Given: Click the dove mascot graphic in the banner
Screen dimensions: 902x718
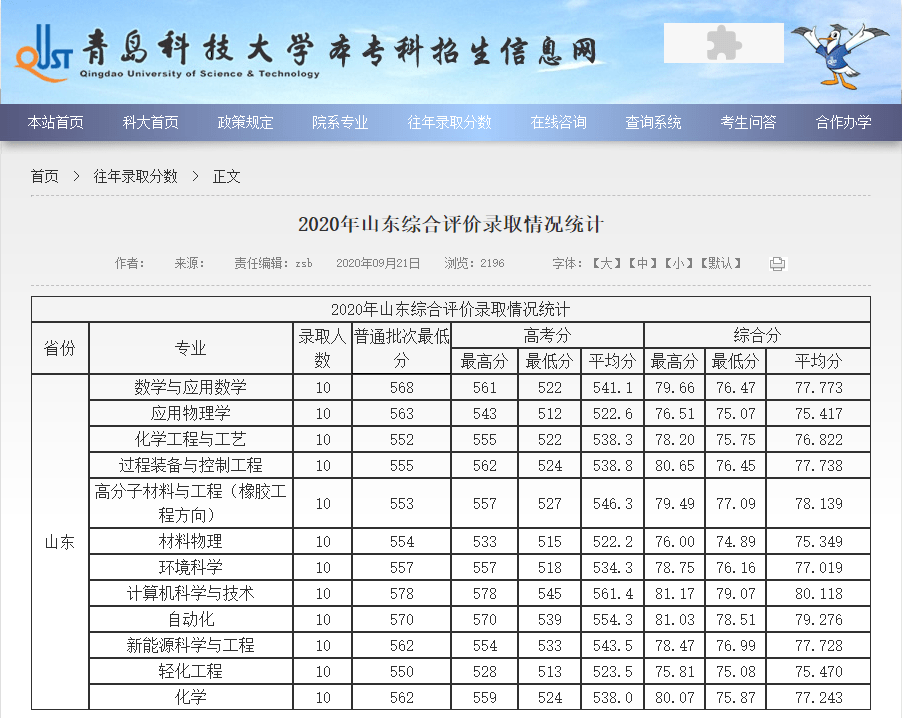Looking at the screenshot, I should [x=837, y=53].
